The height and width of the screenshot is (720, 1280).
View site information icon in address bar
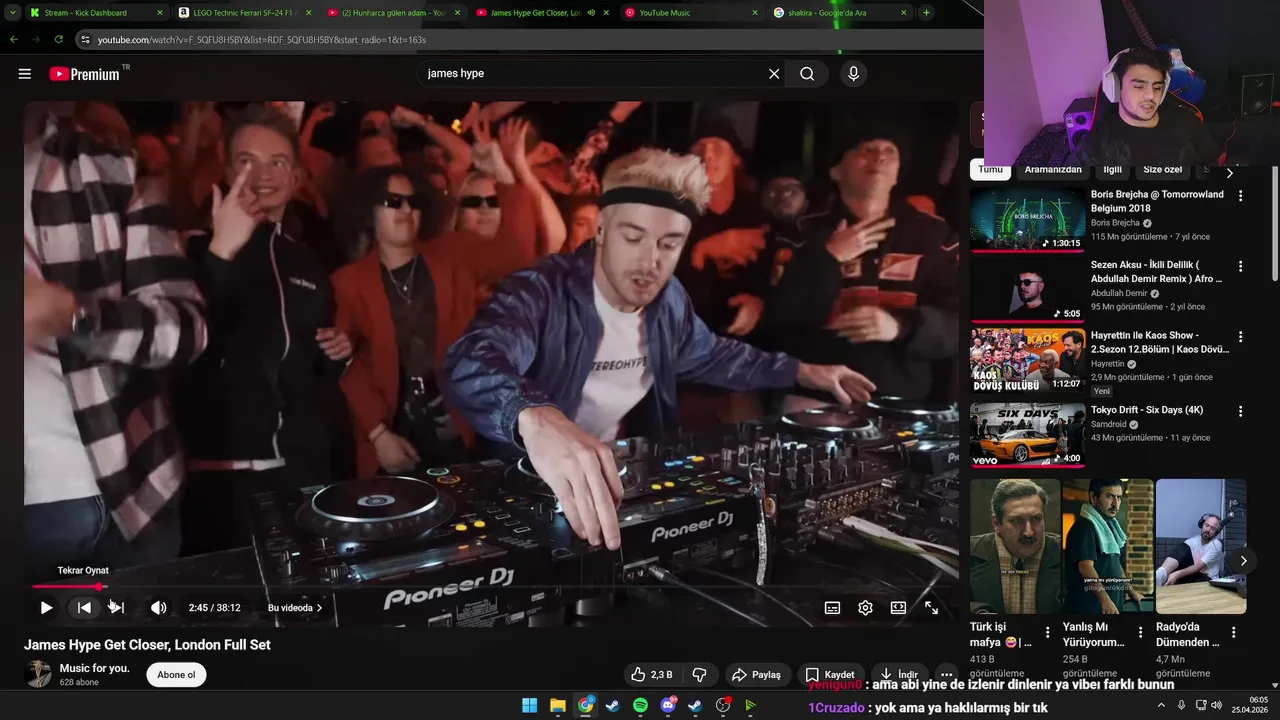(x=86, y=40)
